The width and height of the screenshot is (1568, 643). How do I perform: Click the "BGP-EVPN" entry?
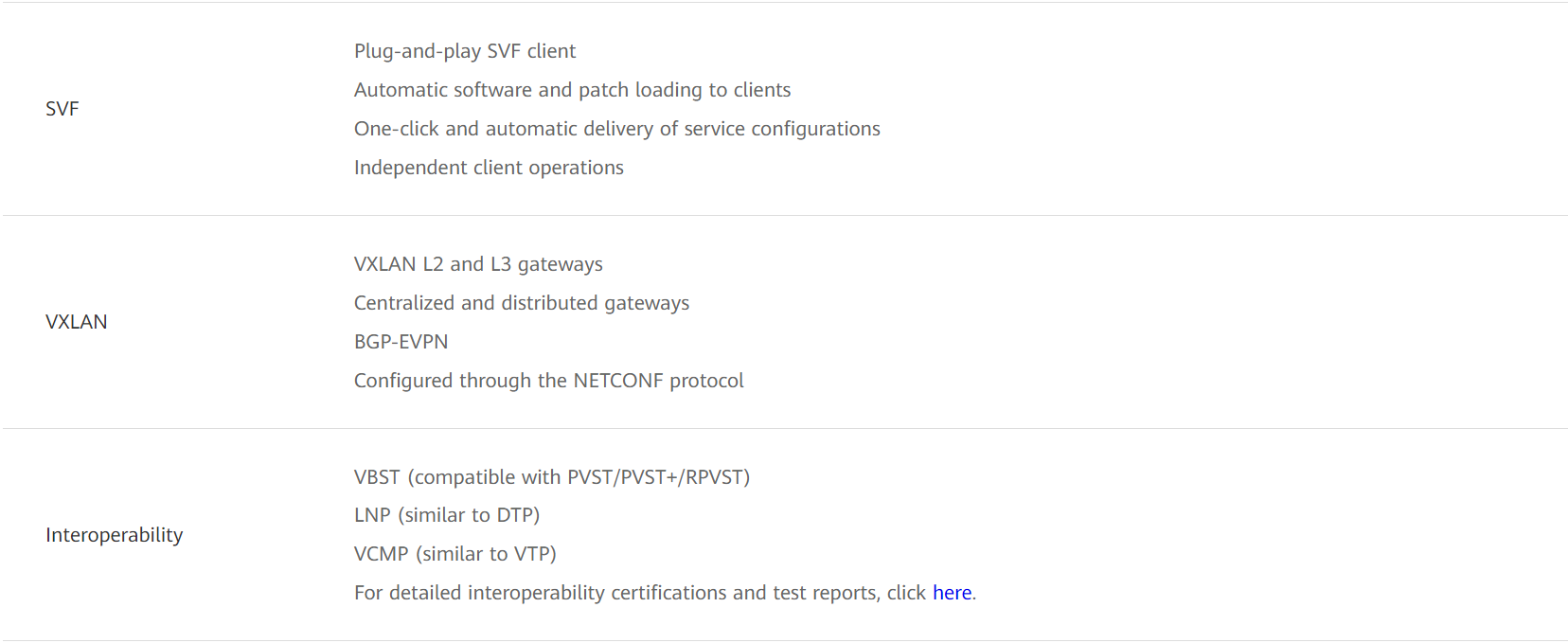(401, 342)
